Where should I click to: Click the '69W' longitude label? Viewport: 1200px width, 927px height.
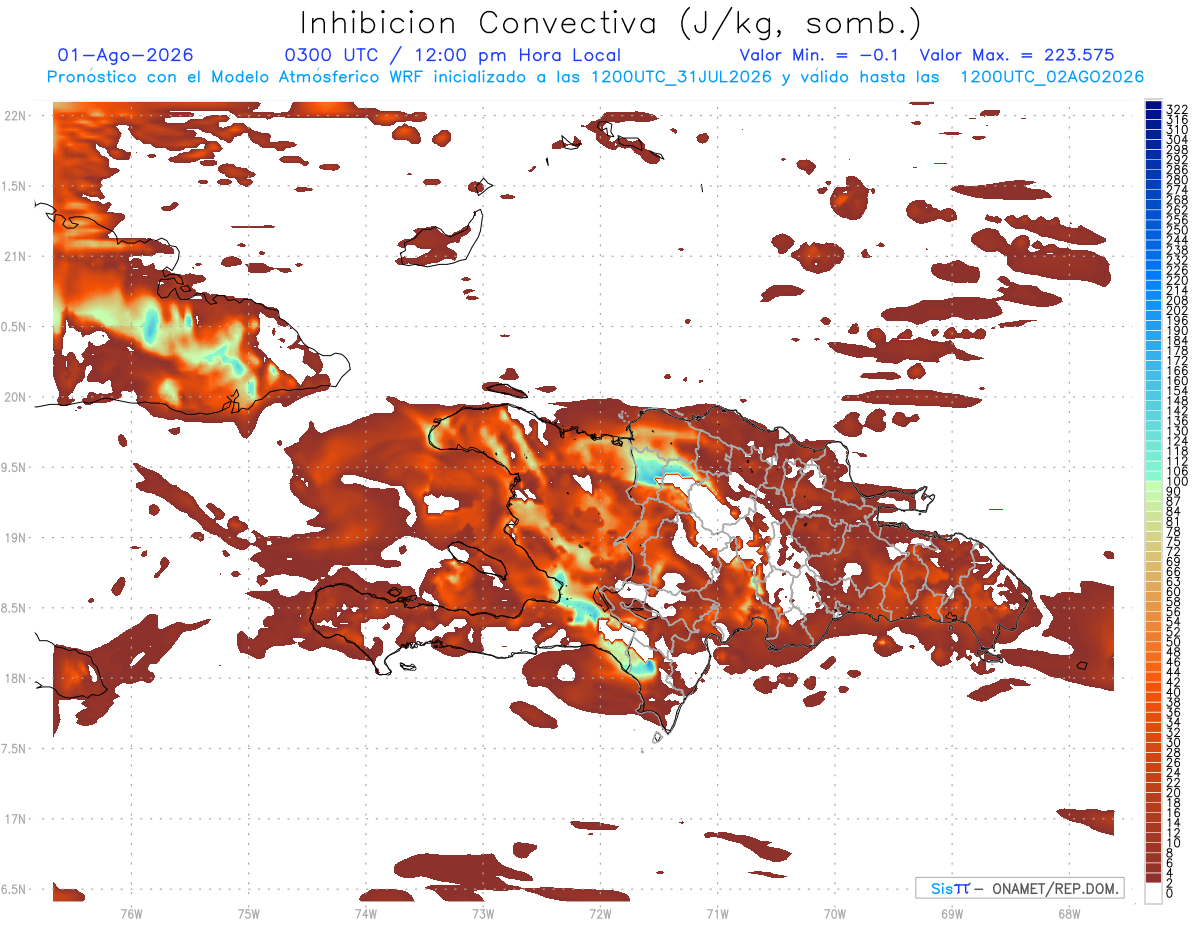tap(952, 914)
